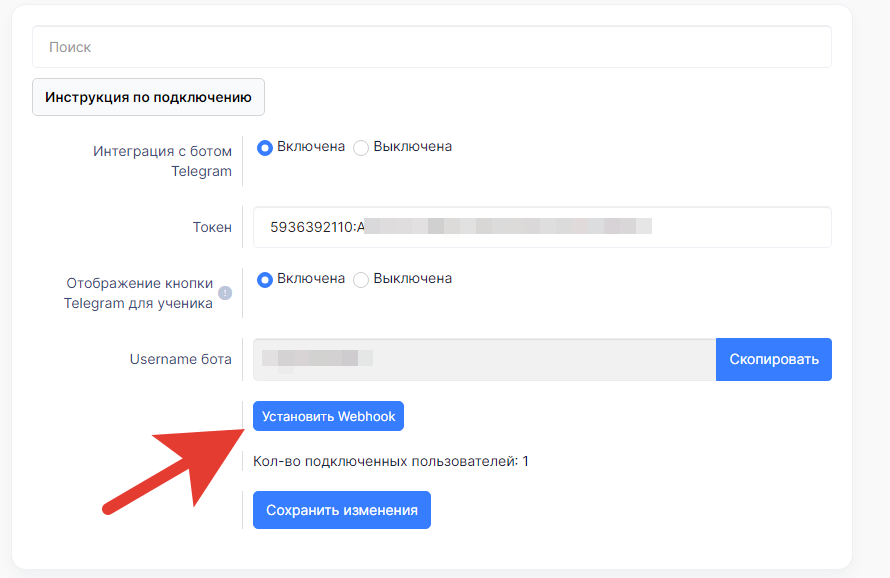Click the Поиск search field
Screen dimensions: 890x578
[432, 47]
